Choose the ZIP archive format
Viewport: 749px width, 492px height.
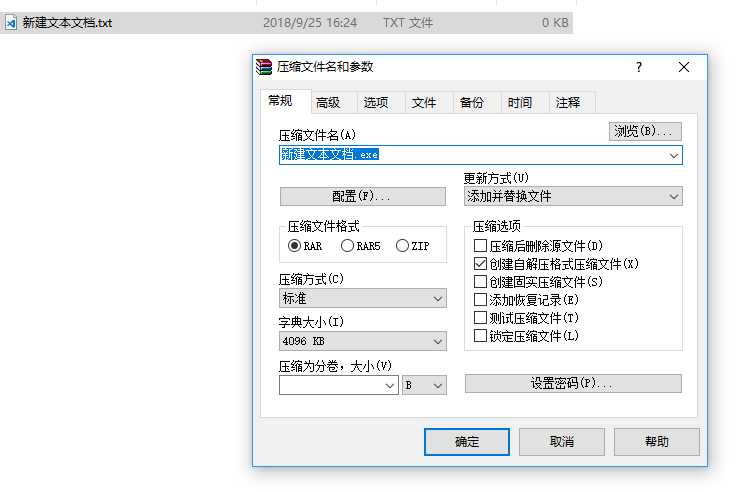tap(403, 246)
